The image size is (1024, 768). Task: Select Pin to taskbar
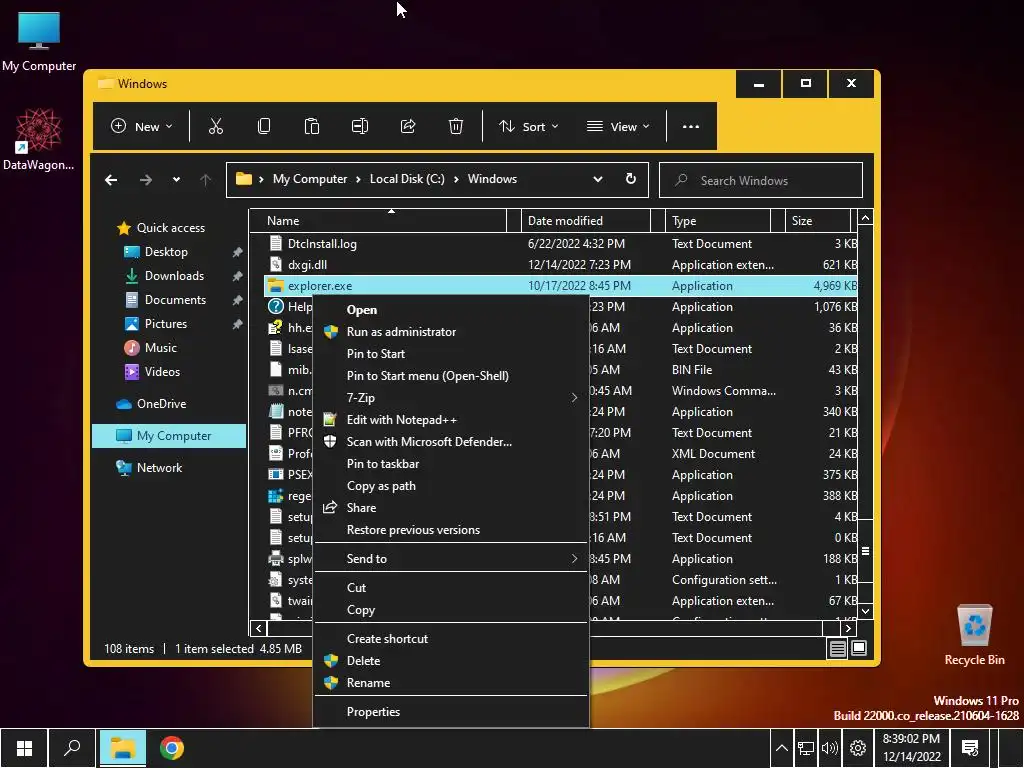[451, 464]
